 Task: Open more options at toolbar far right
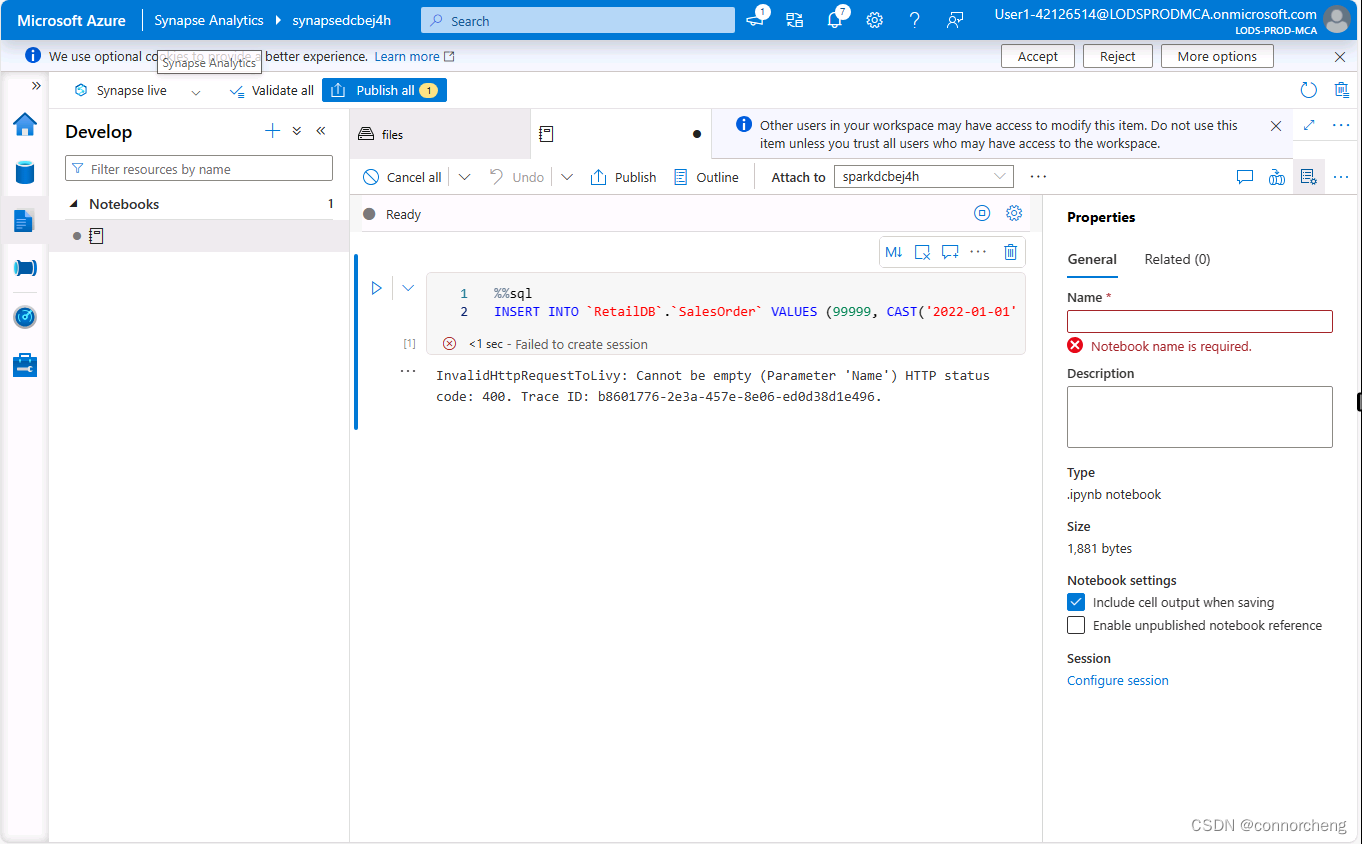click(x=1342, y=177)
